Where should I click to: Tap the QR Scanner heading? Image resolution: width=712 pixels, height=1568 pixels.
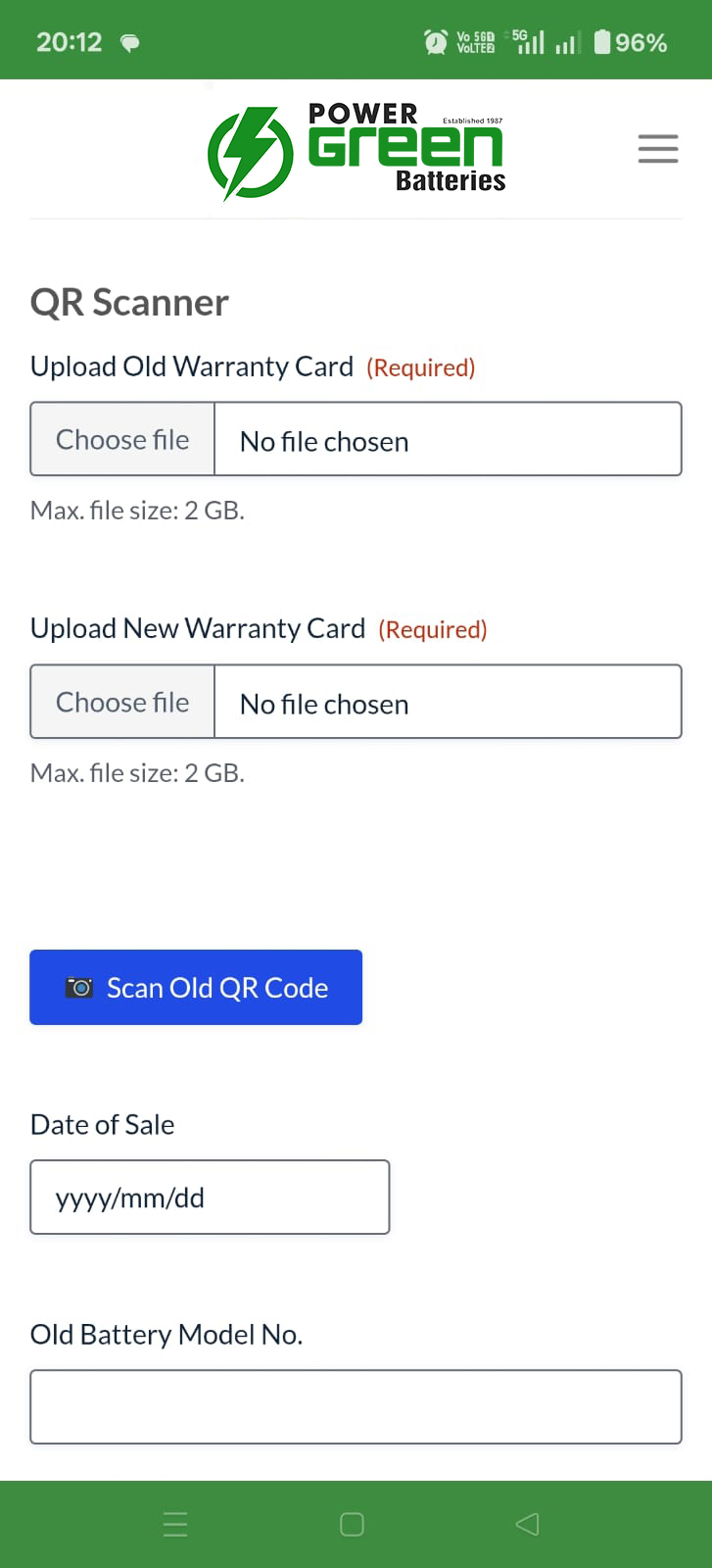(x=129, y=303)
